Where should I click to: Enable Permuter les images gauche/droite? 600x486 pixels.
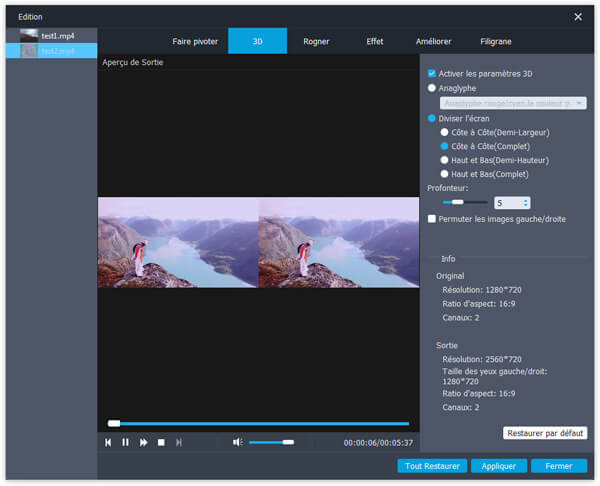[x=432, y=218]
